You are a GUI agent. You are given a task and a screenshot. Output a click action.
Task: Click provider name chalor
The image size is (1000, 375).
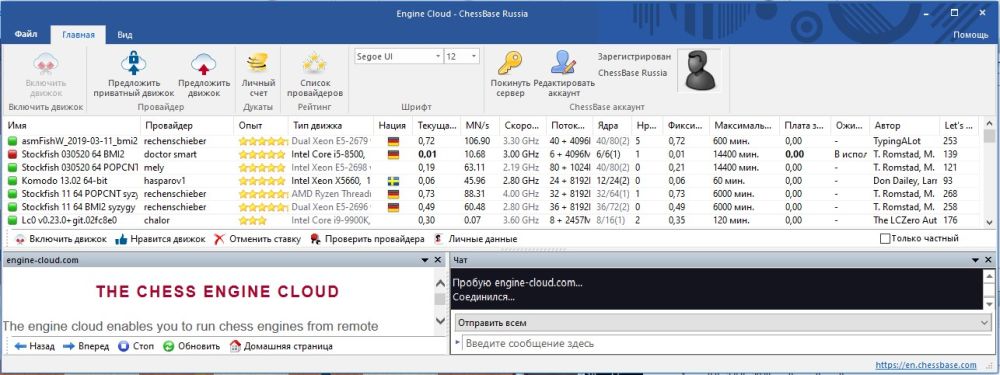click(156, 220)
